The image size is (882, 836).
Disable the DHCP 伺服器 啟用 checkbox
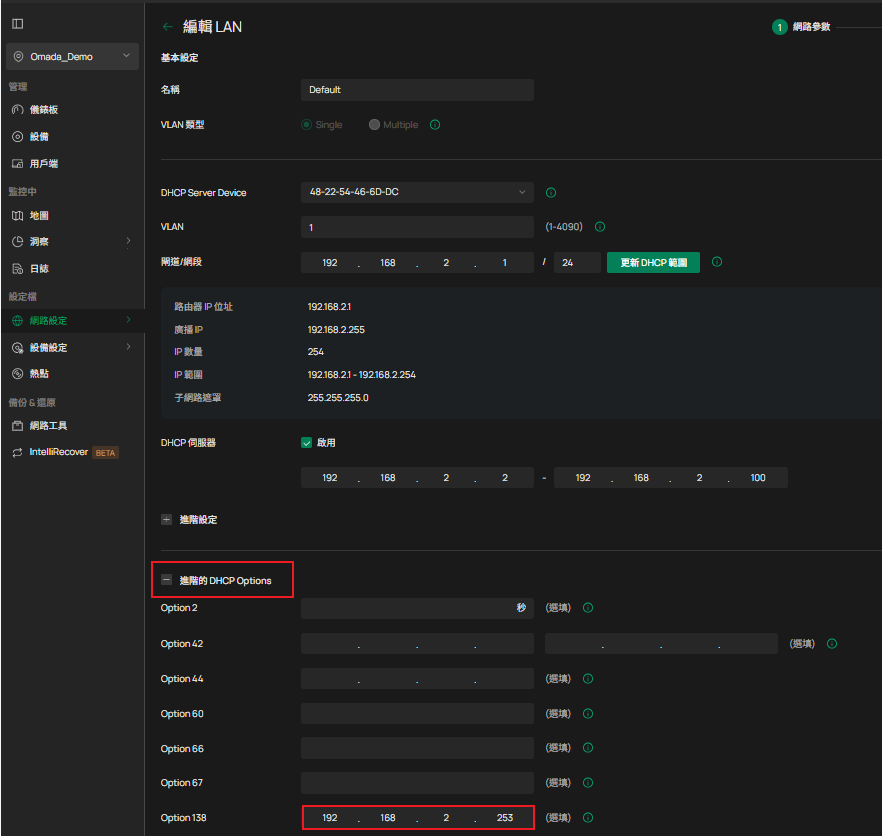pos(307,443)
